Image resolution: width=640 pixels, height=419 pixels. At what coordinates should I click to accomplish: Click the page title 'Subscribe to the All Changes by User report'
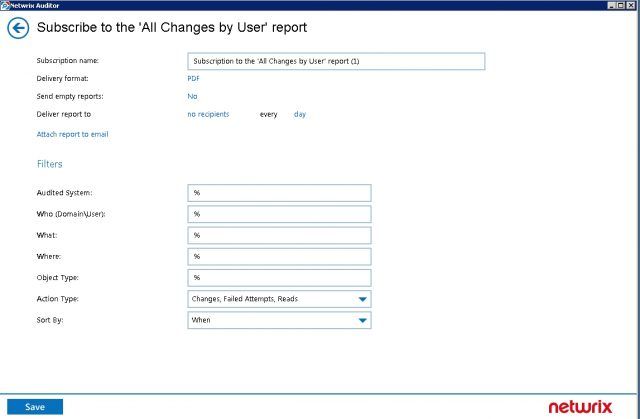click(x=172, y=27)
